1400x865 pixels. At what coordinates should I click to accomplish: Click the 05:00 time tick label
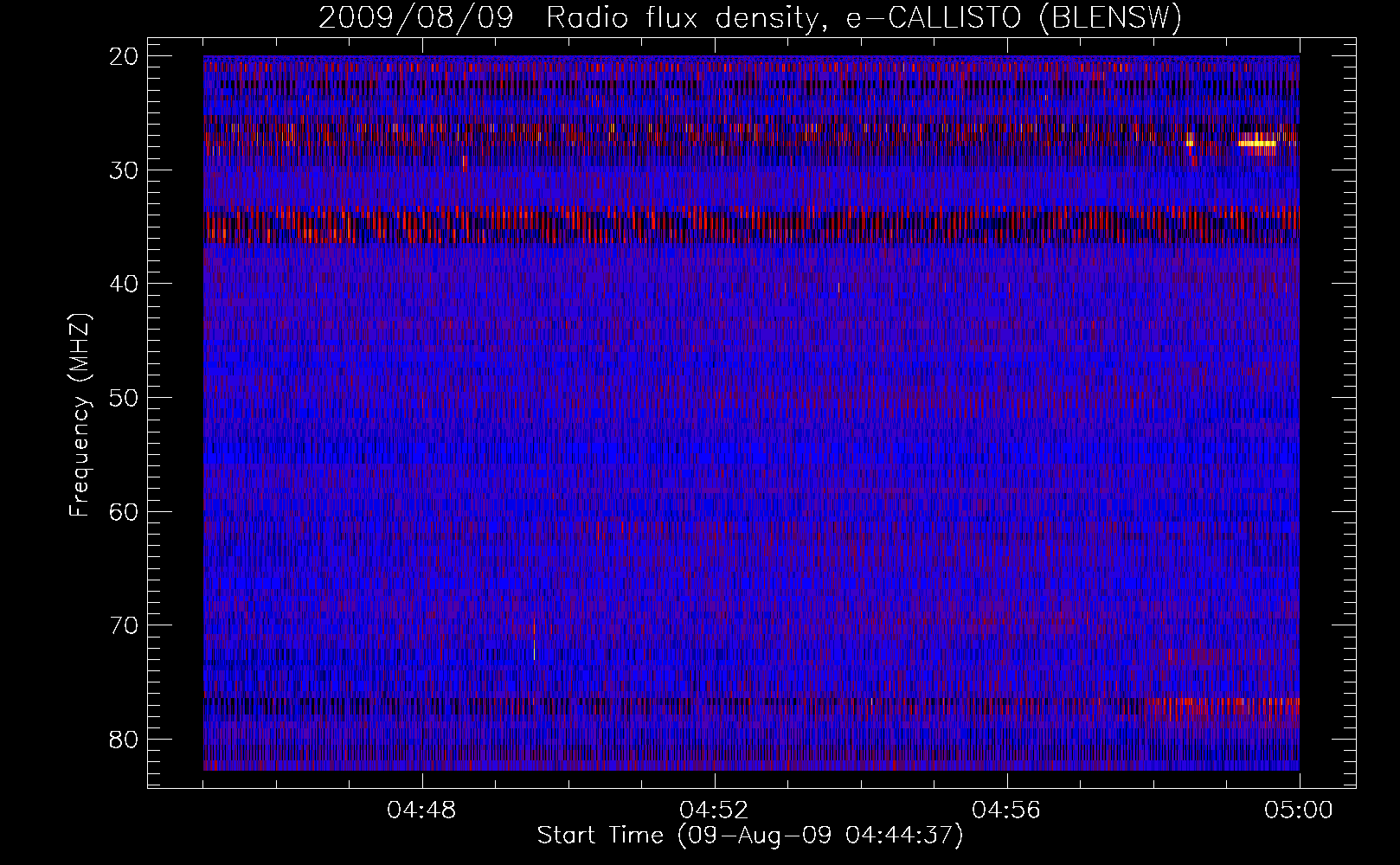pyautogui.click(x=1299, y=811)
